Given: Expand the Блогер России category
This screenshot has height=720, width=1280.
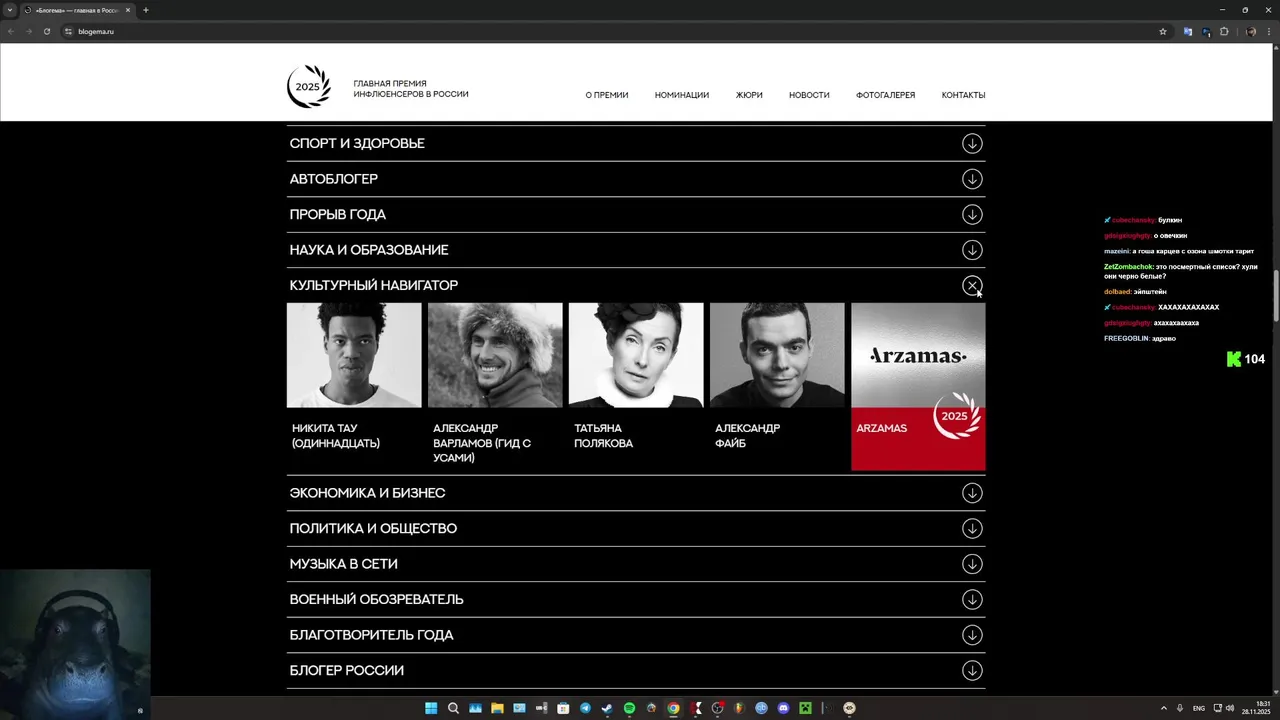Looking at the screenshot, I should (972, 670).
